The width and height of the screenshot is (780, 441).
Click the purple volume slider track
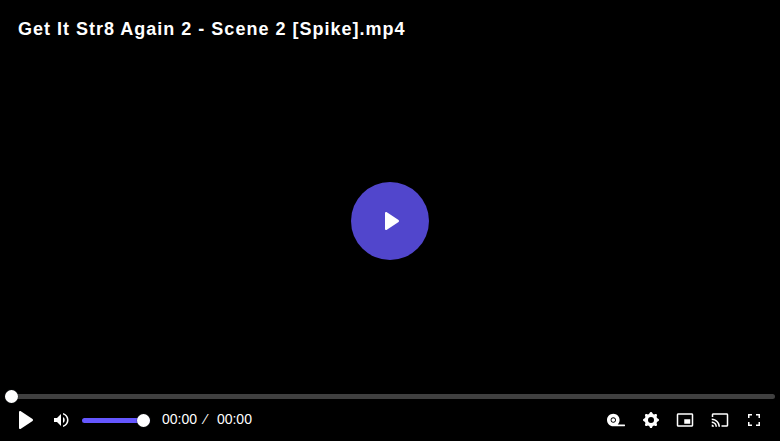pyautogui.click(x=113, y=421)
